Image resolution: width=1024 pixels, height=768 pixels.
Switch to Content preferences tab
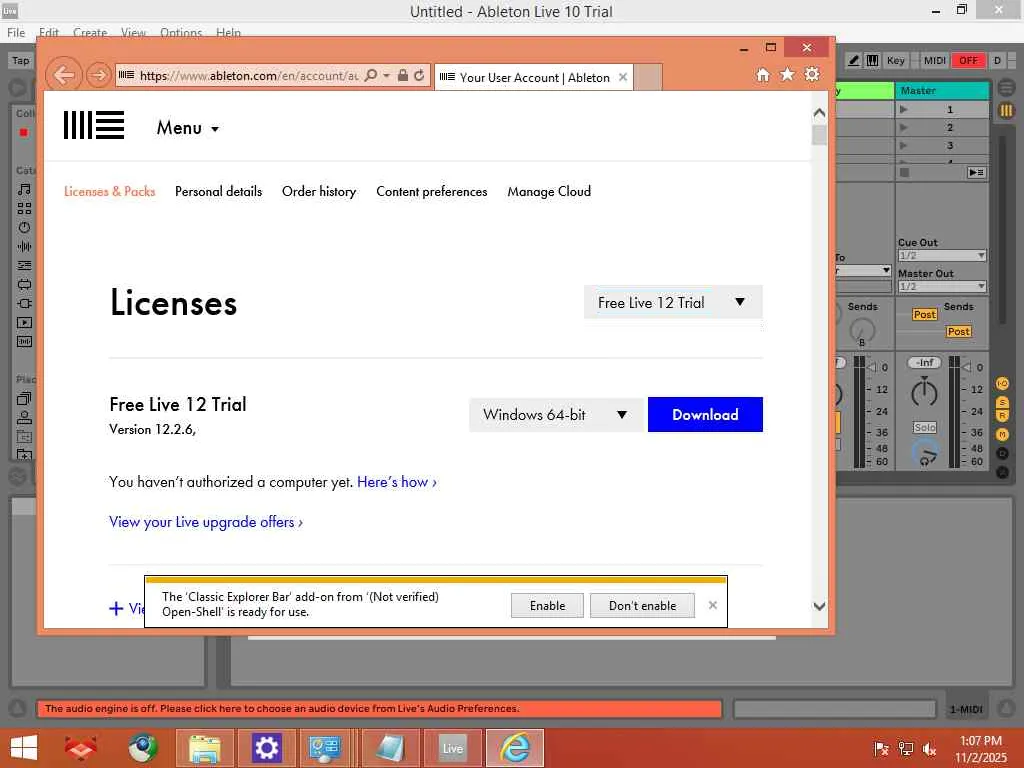pos(432,191)
